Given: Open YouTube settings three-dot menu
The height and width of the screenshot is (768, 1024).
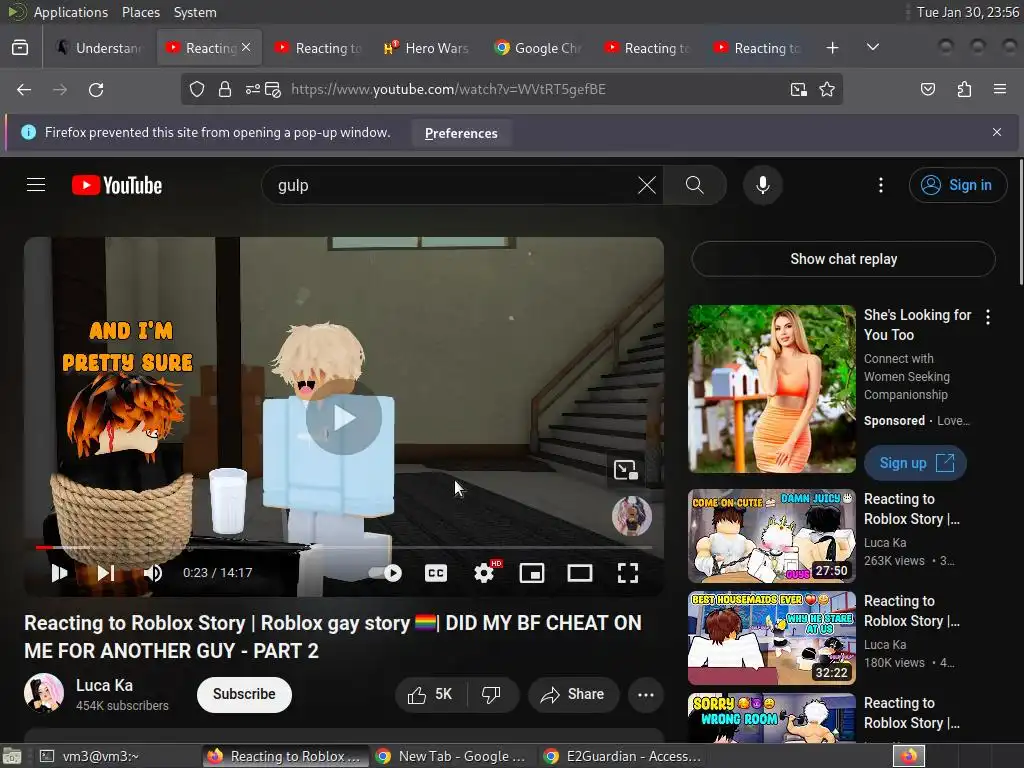Looking at the screenshot, I should [x=880, y=185].
